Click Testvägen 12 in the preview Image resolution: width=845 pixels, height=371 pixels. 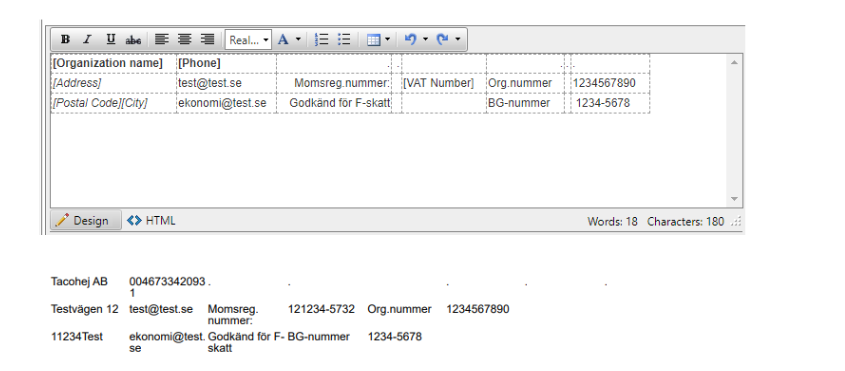pyautogui.click(x=85, y=309)
